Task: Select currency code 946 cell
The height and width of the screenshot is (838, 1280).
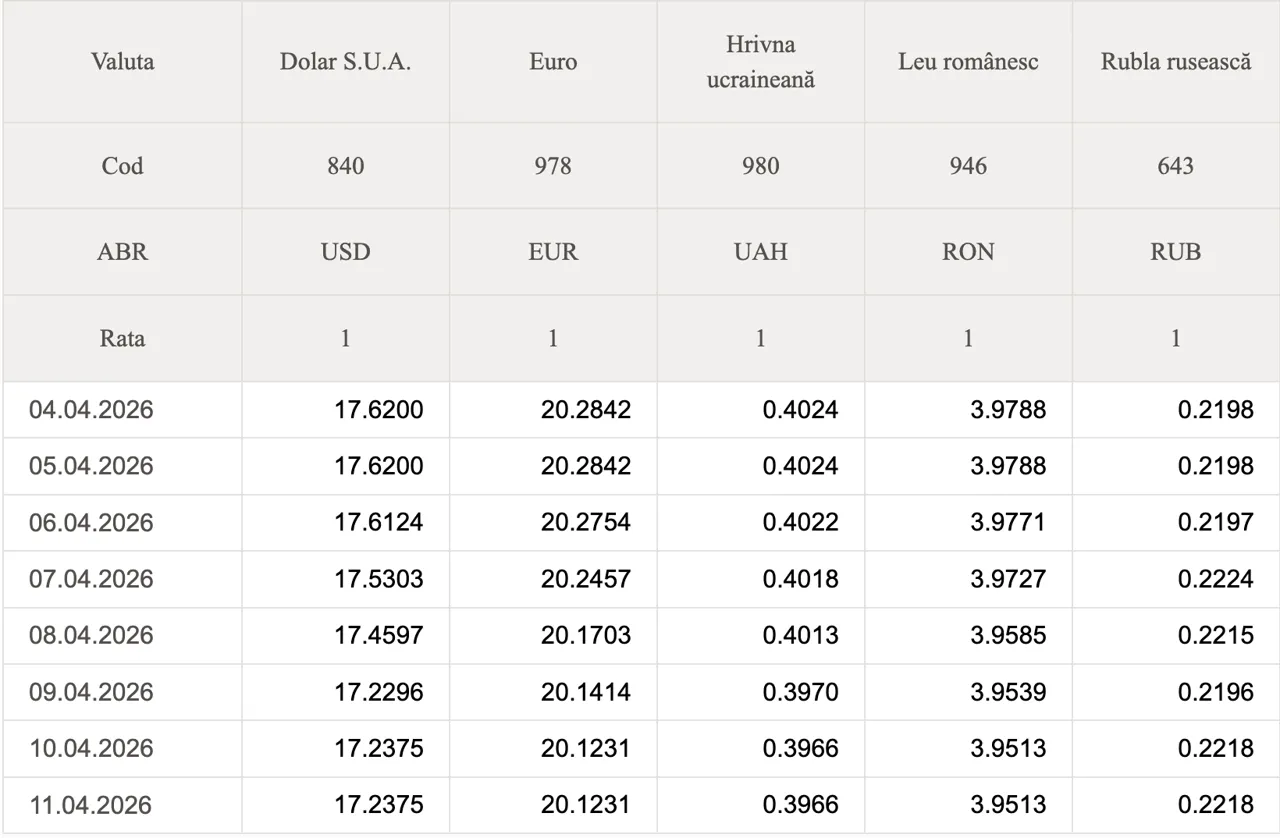Action: pos(968,165)
